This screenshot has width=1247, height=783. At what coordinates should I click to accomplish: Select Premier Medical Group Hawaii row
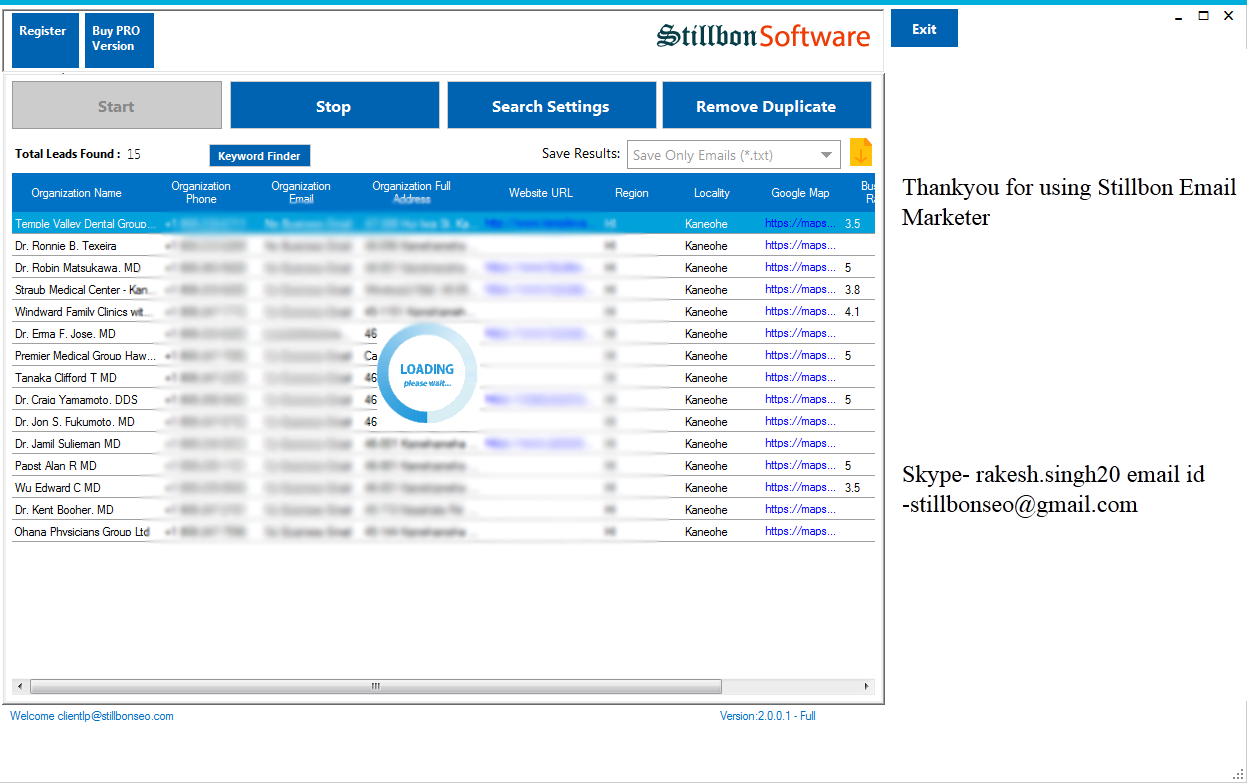pyautogui.click(x=443, y=356)
